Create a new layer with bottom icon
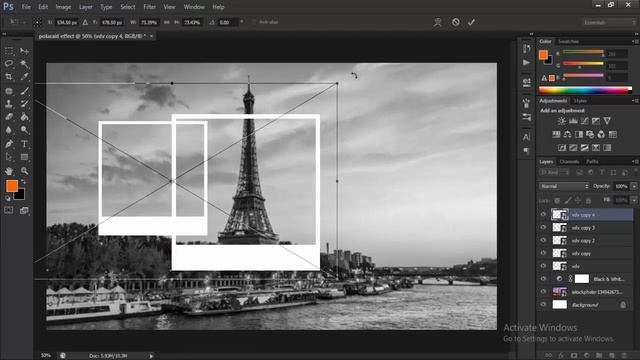This screenshot has height=360, width=640. coord(611,356)
